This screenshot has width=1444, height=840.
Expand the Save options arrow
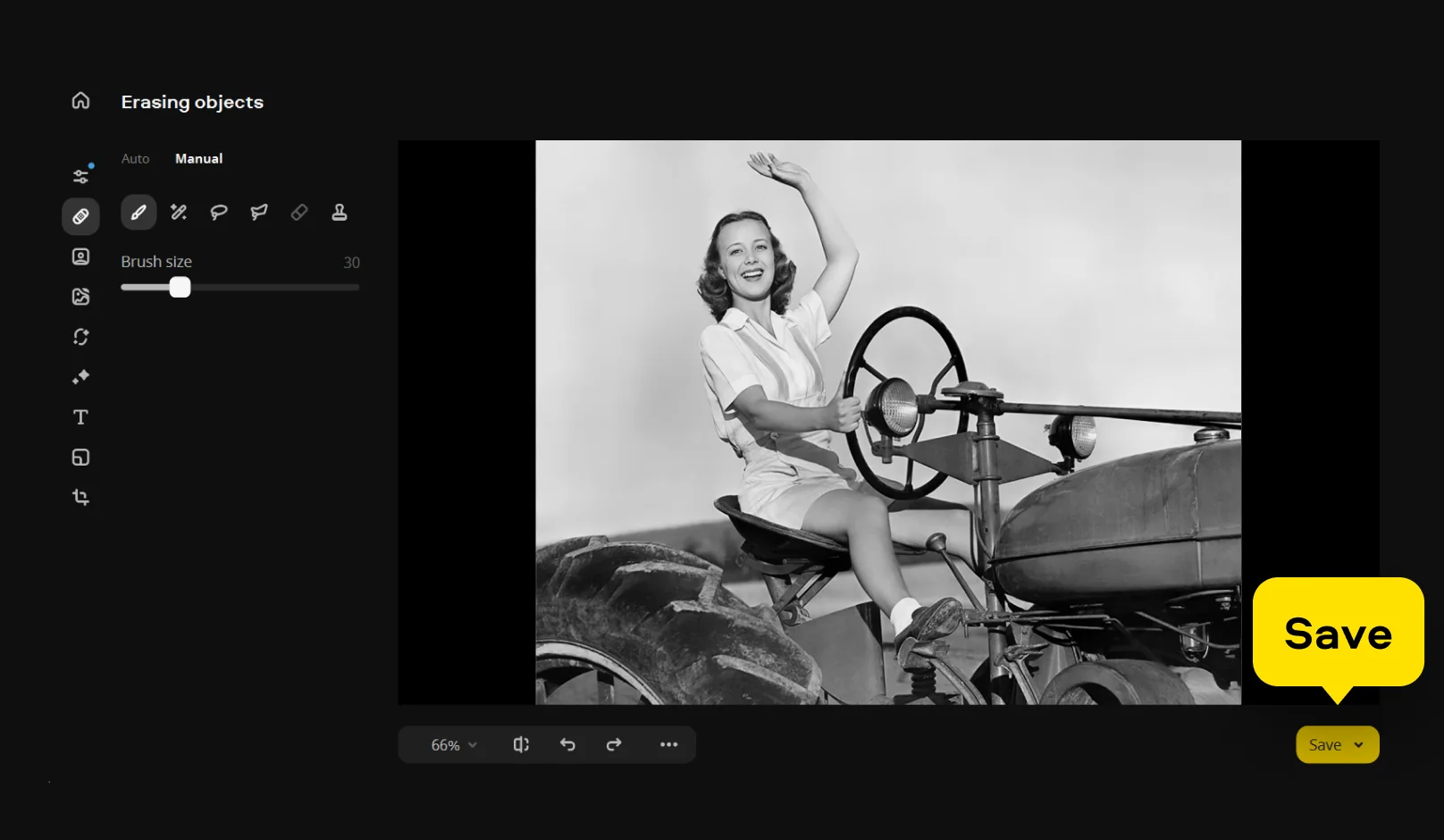[x=1359, y=745]
